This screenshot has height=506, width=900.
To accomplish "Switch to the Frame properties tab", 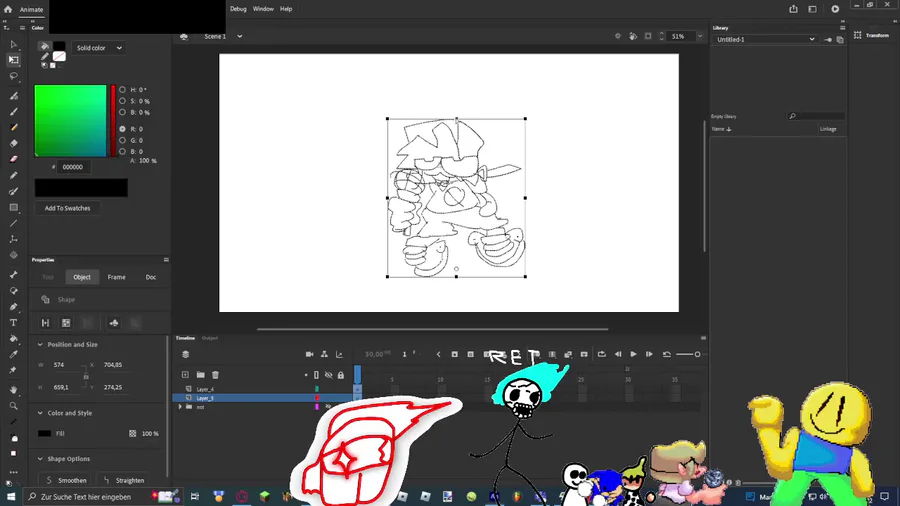I will (117, 277).
